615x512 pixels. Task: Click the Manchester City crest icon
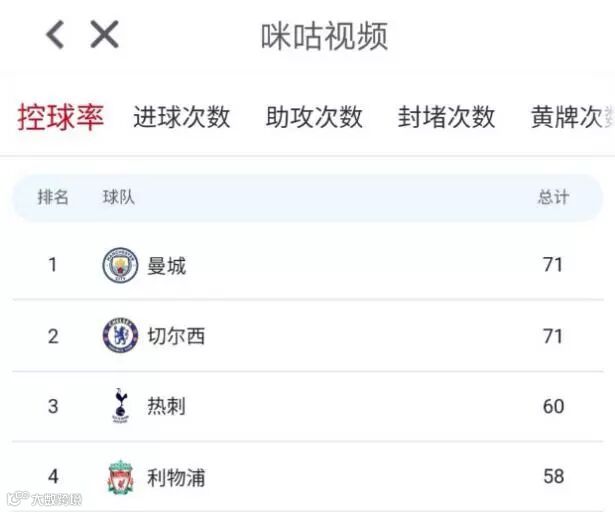[x=120, y=265]
